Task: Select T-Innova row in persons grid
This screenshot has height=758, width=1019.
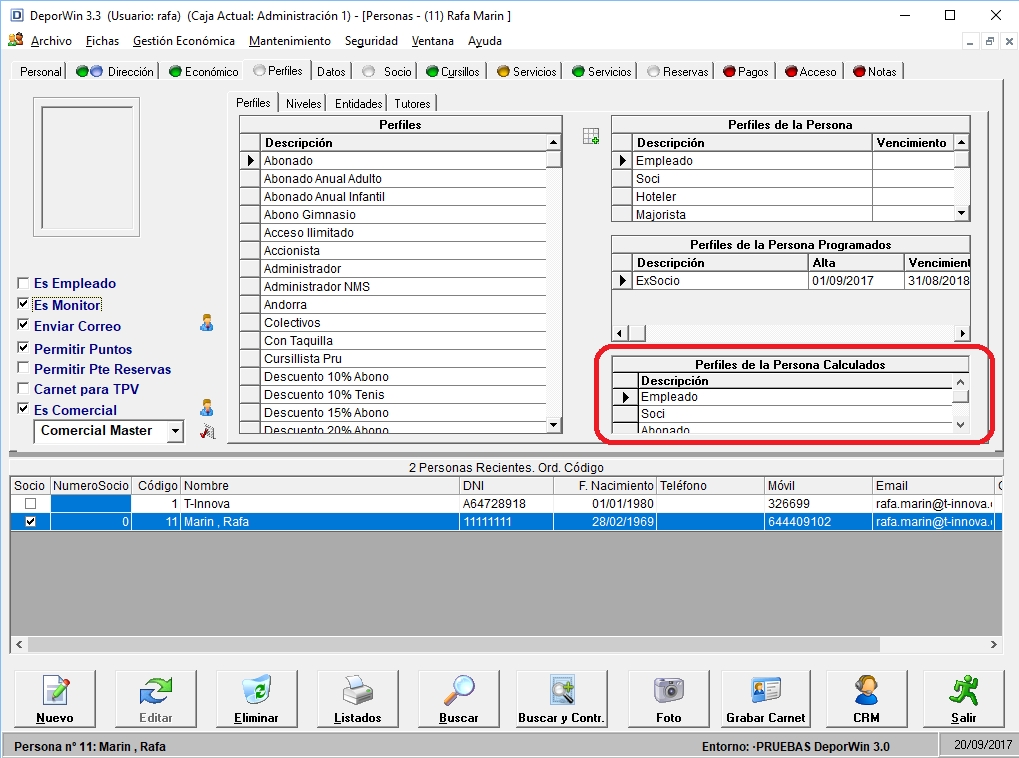Action: [506, 504]
